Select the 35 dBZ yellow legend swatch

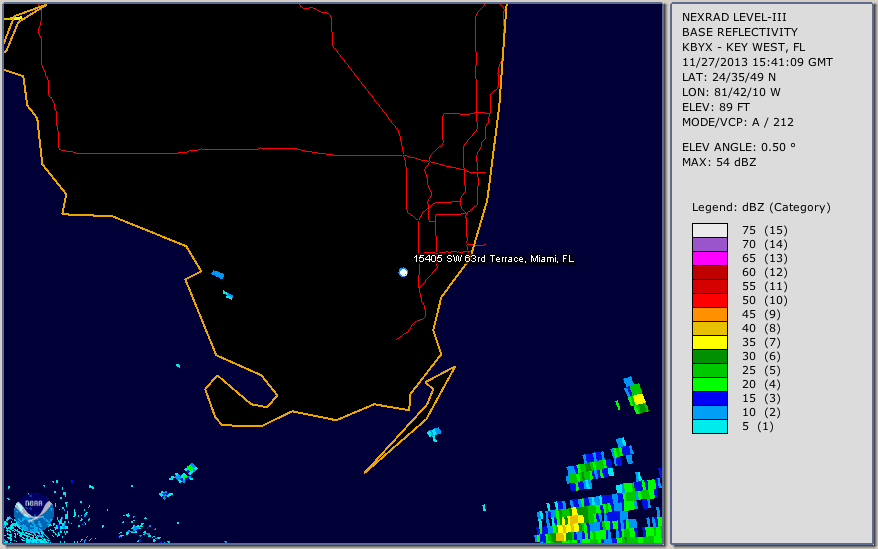(709, 342)
